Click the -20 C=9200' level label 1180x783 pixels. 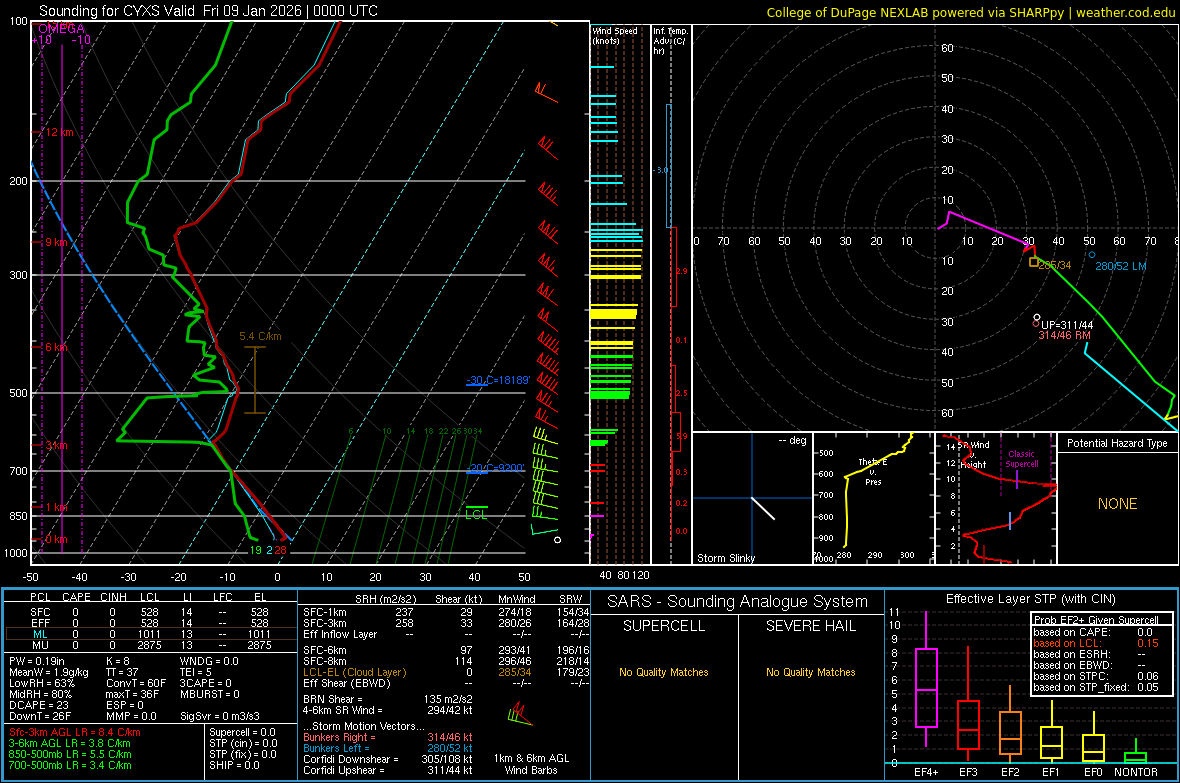tap(494, 468)
